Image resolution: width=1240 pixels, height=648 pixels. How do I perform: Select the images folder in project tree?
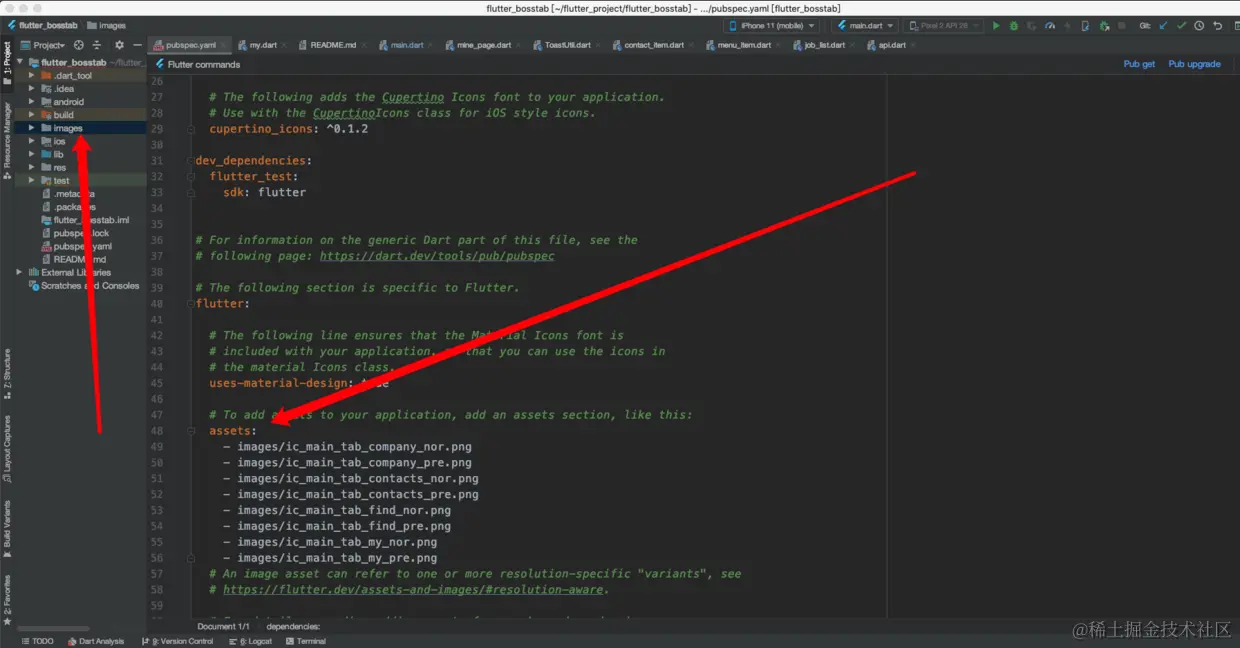pos(68,128)
